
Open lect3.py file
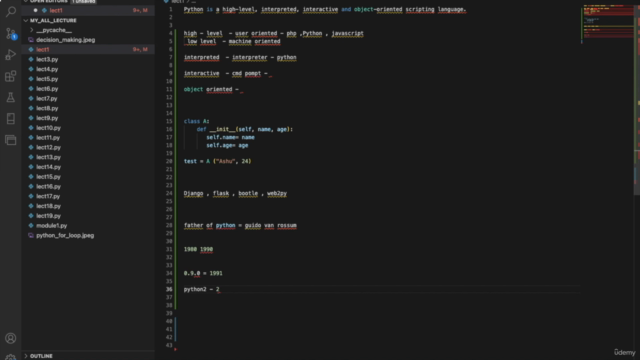pos(47,59)
